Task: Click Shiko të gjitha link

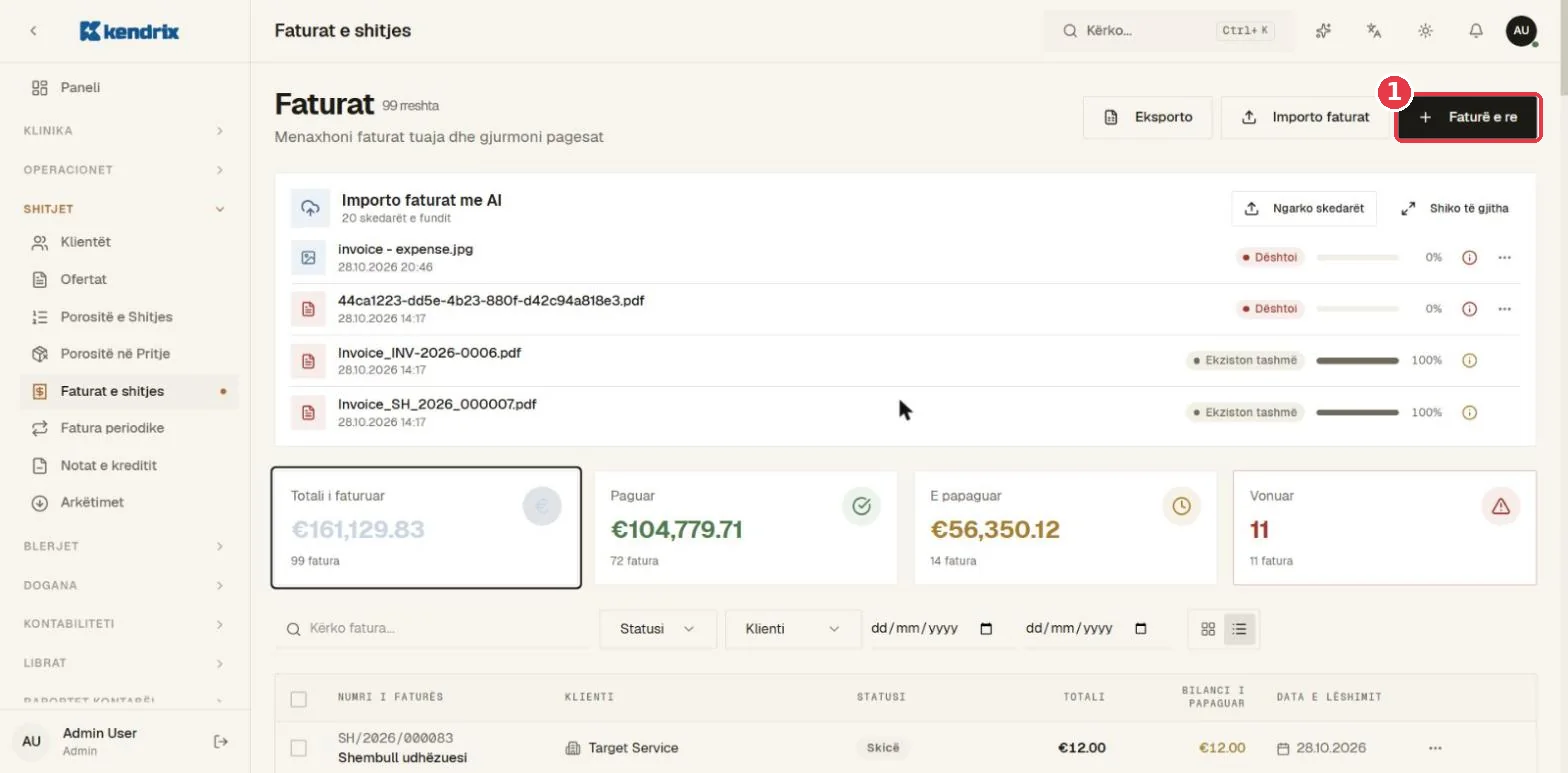Action: tap(1455, 209)
